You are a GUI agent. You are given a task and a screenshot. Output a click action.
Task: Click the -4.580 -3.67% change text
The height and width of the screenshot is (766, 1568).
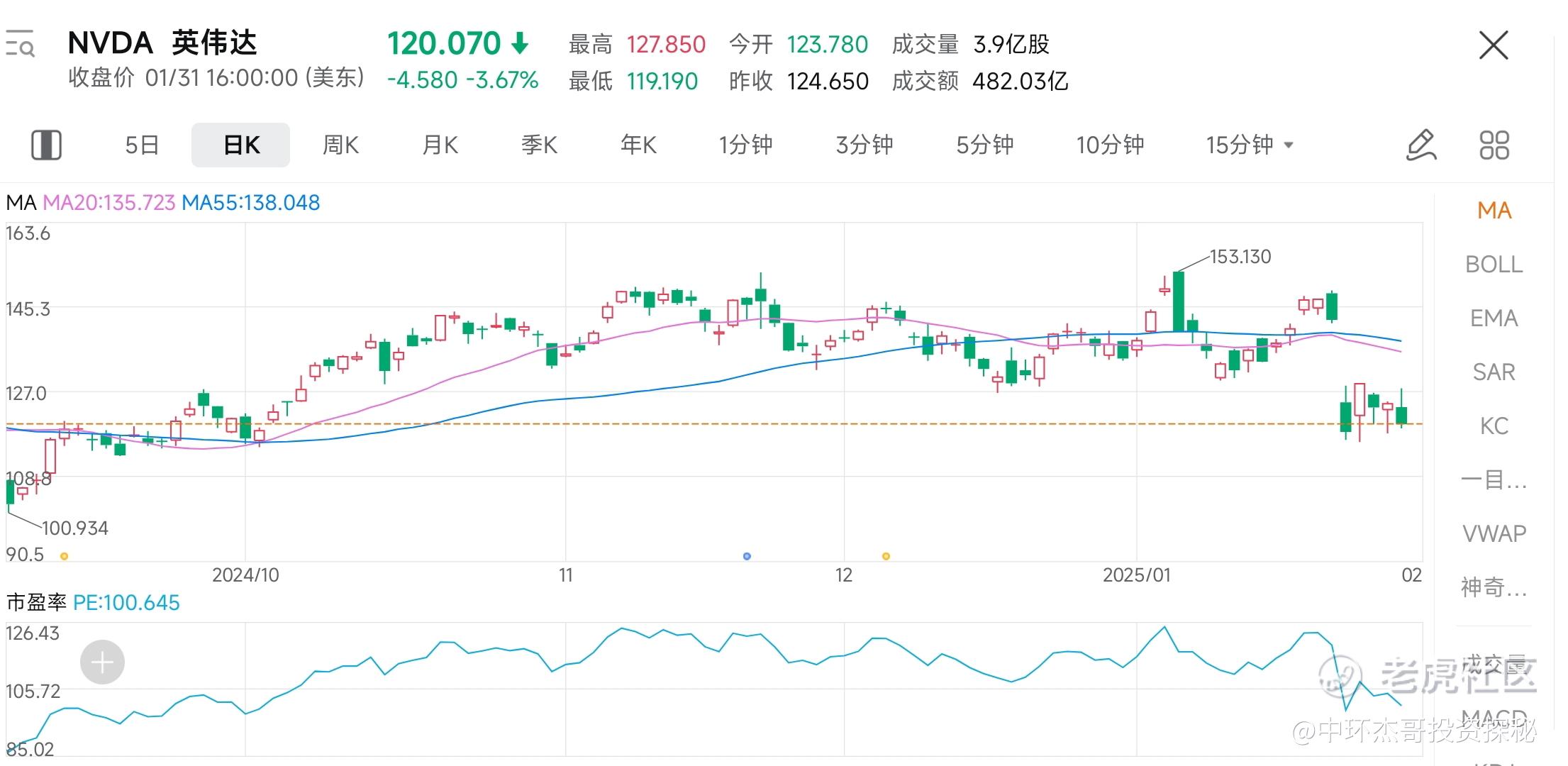(x=462, y=80)
